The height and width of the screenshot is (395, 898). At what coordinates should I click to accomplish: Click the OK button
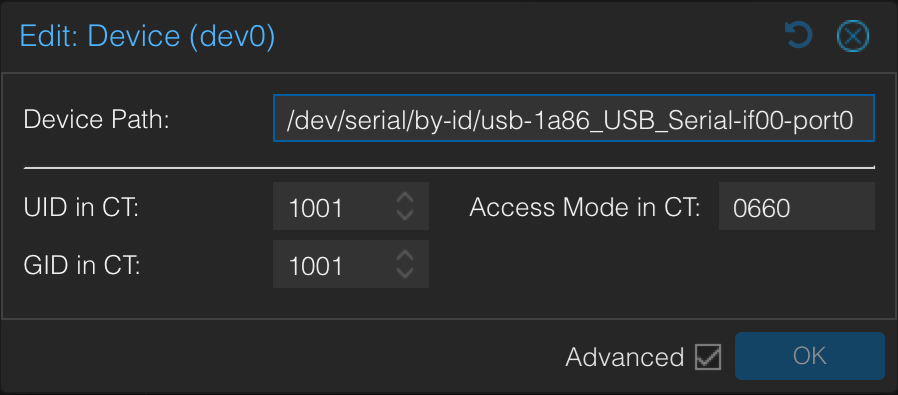pos(810,356)
